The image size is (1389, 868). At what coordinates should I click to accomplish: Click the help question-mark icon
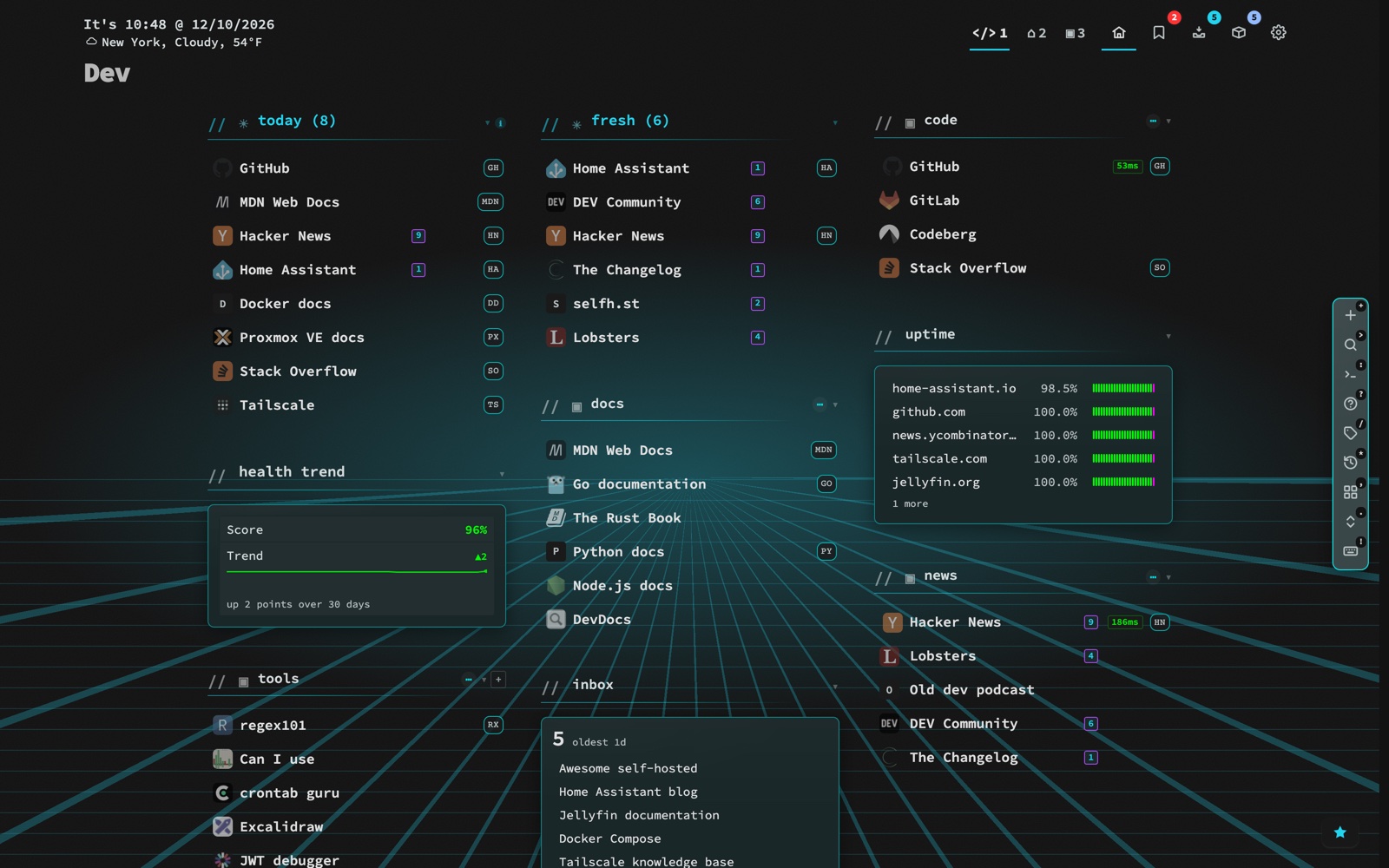click(1350, 404)
